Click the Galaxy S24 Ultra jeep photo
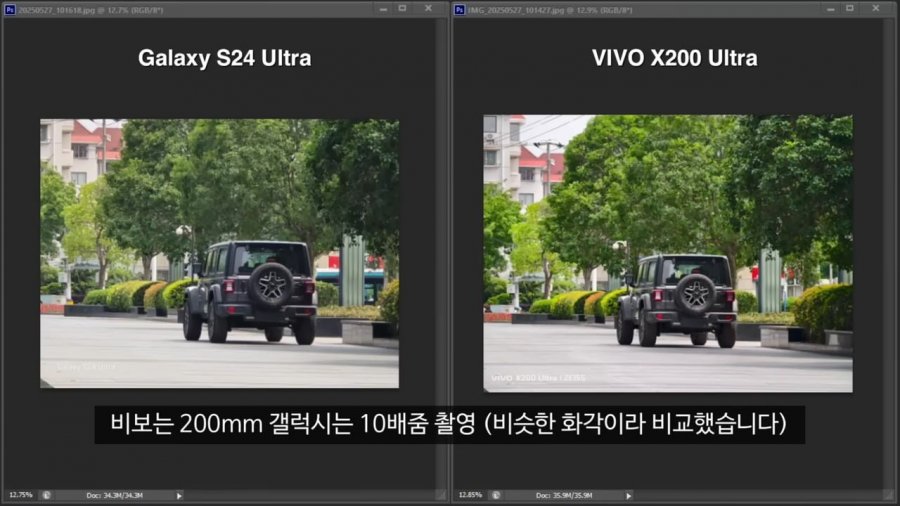900x506 pixels. pyautogui.click(x=219, y=253)
